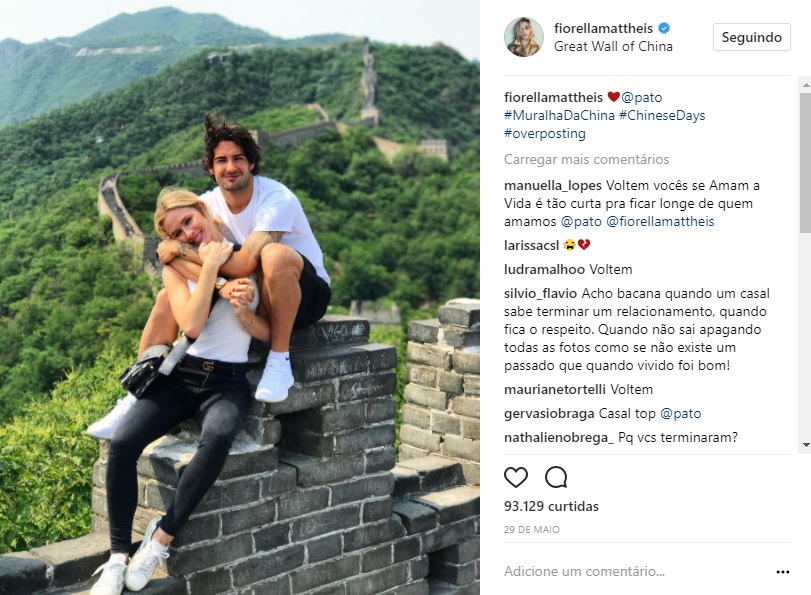Open the #MuralhaDaChina hashtag
Image resolution: width=811 pixels, height=595 pixels.
tap(559, 115)
